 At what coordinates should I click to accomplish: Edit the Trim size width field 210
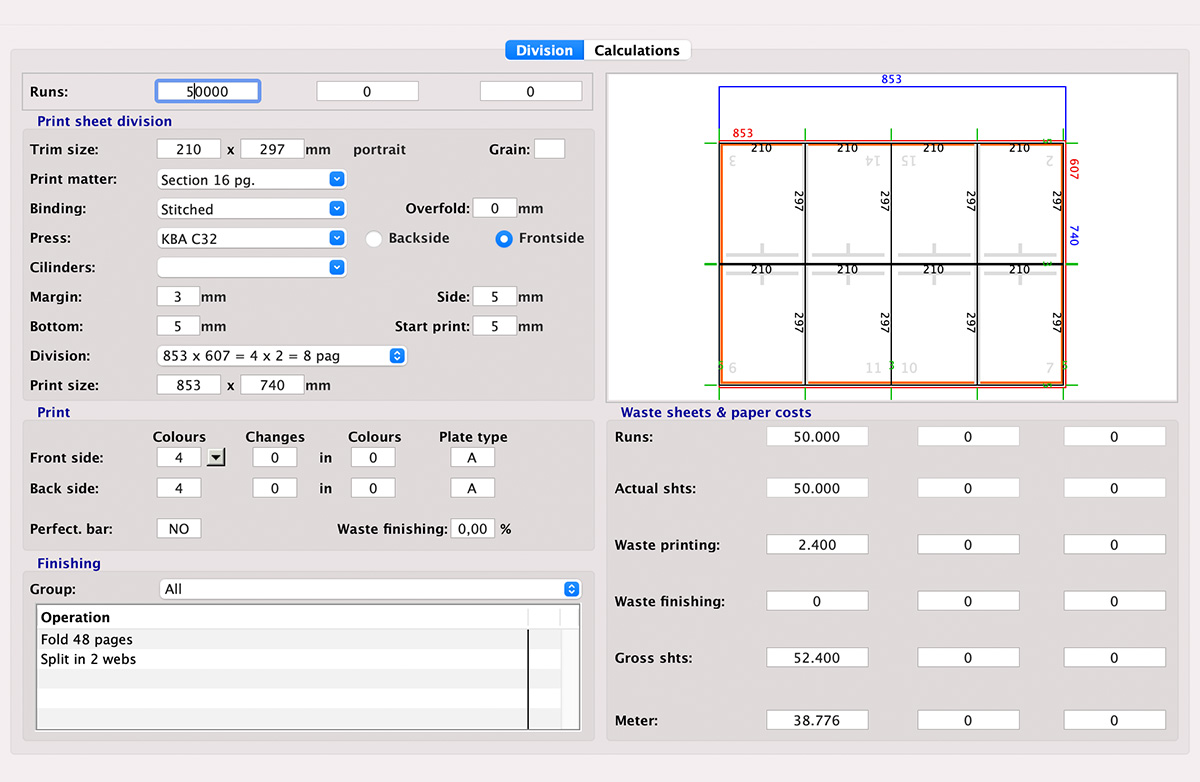pos(188,148)
